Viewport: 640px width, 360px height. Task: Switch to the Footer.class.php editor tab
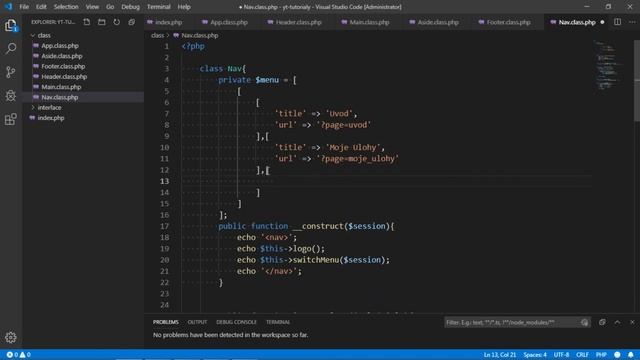pos(509,22)
